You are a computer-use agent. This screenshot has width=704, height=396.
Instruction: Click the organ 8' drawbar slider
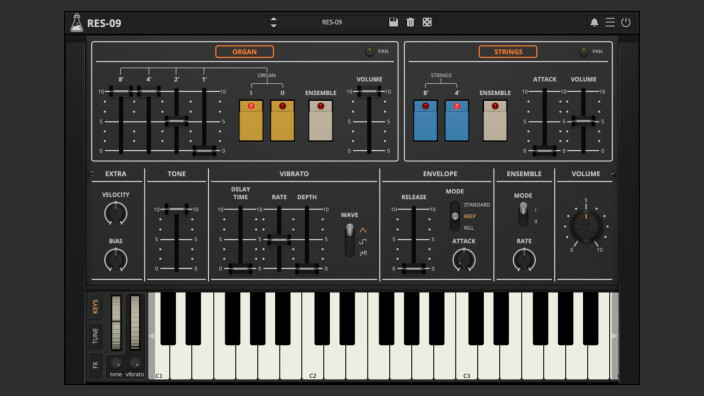pyautogui.click(x=121, y=92)
